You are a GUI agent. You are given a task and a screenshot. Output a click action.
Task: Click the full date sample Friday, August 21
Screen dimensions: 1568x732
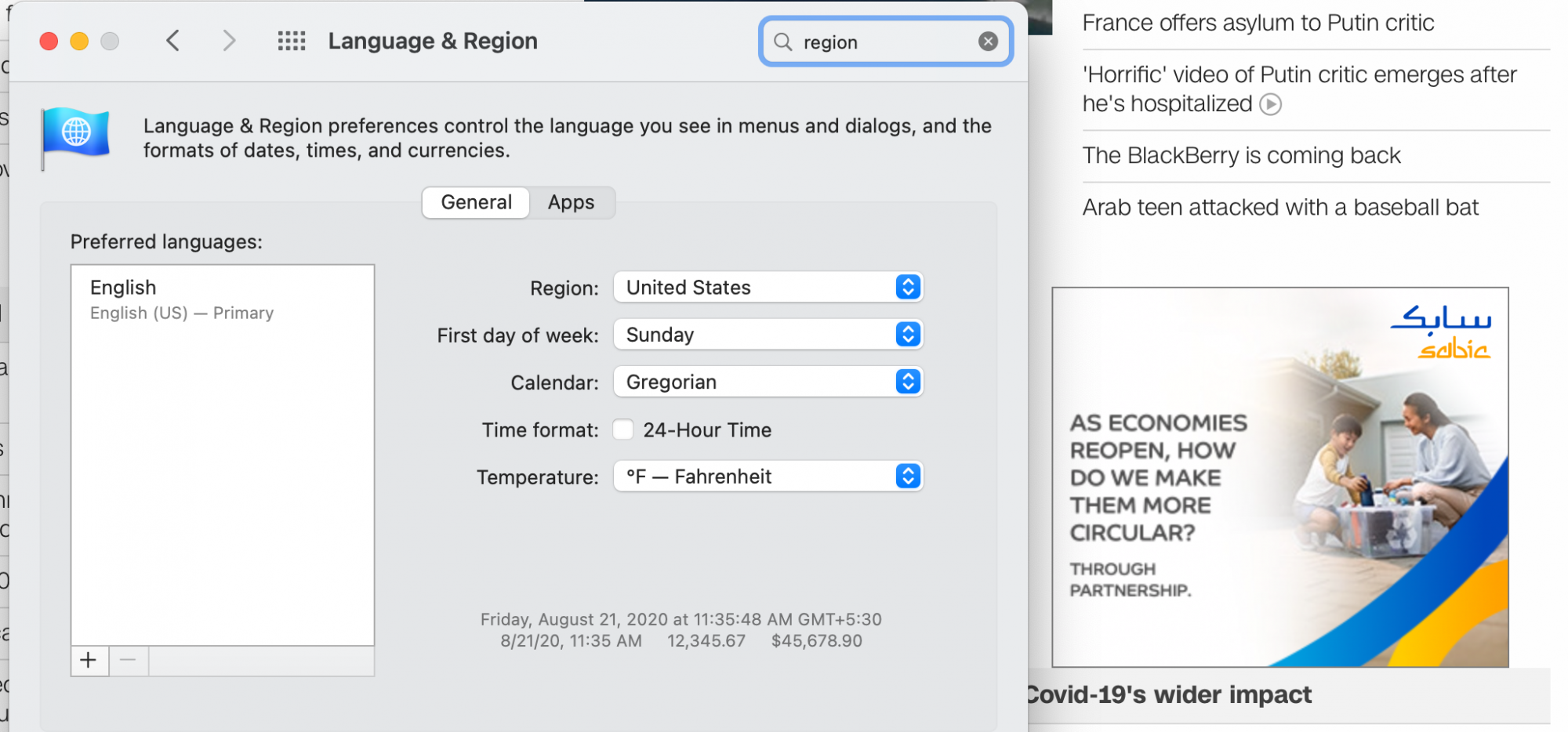click(681, 620)
